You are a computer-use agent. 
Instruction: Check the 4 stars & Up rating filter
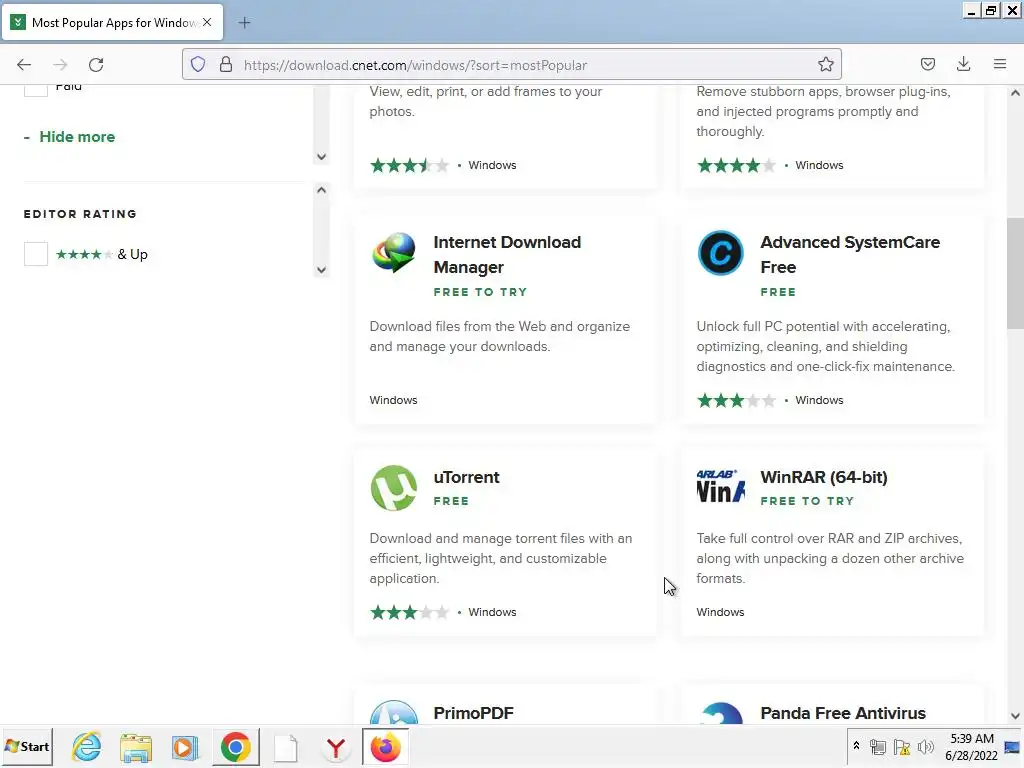(36, 254)
